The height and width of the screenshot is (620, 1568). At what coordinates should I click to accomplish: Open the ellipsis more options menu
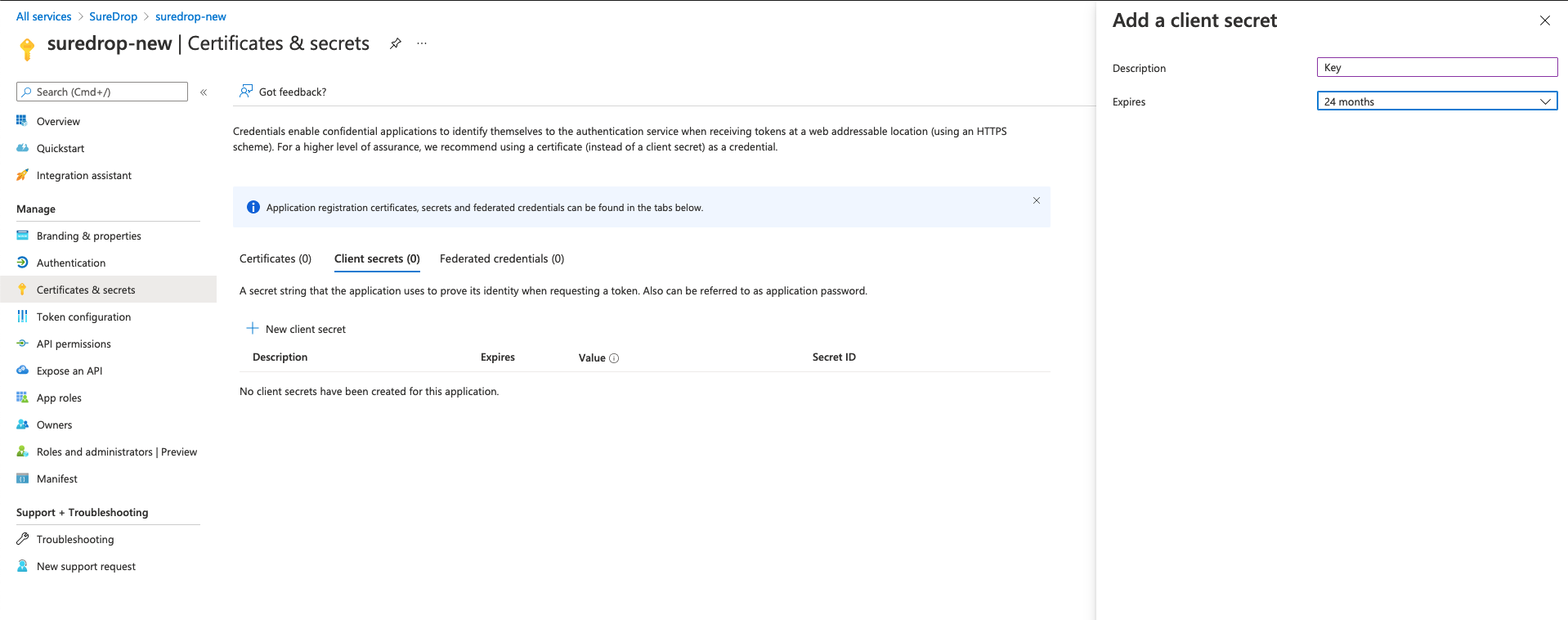pyautogui.click(x=422, y=43)
